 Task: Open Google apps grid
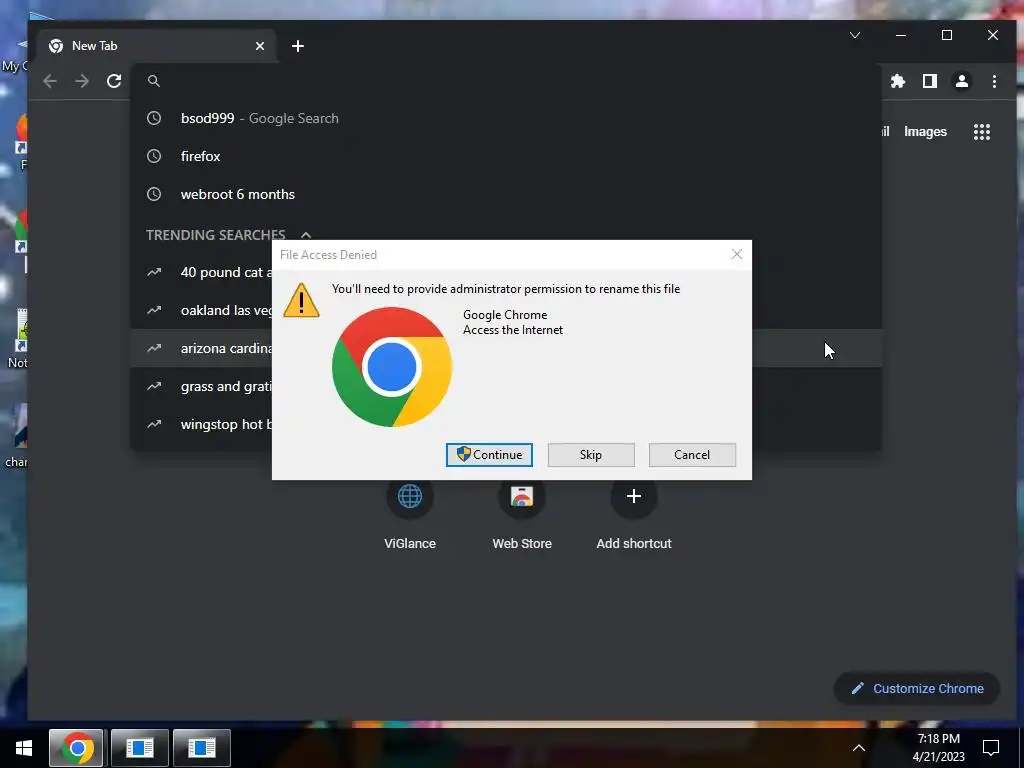982,132
